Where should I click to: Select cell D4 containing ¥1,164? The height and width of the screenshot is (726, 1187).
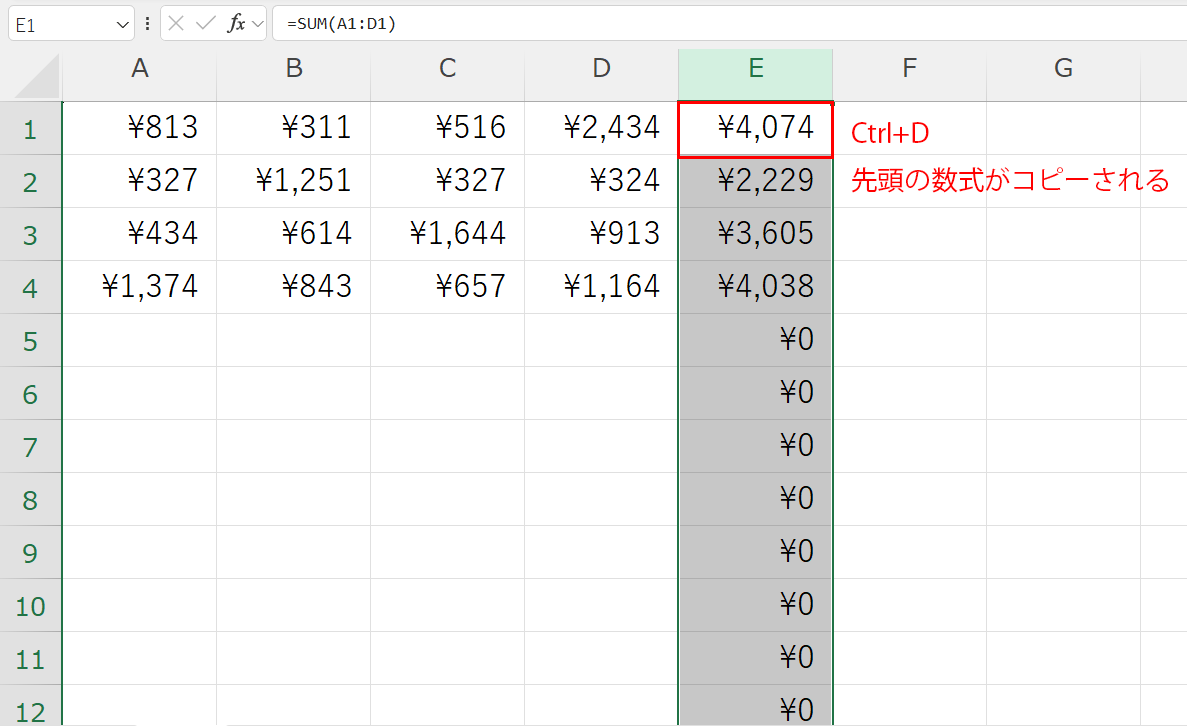(x=601, y=286)
